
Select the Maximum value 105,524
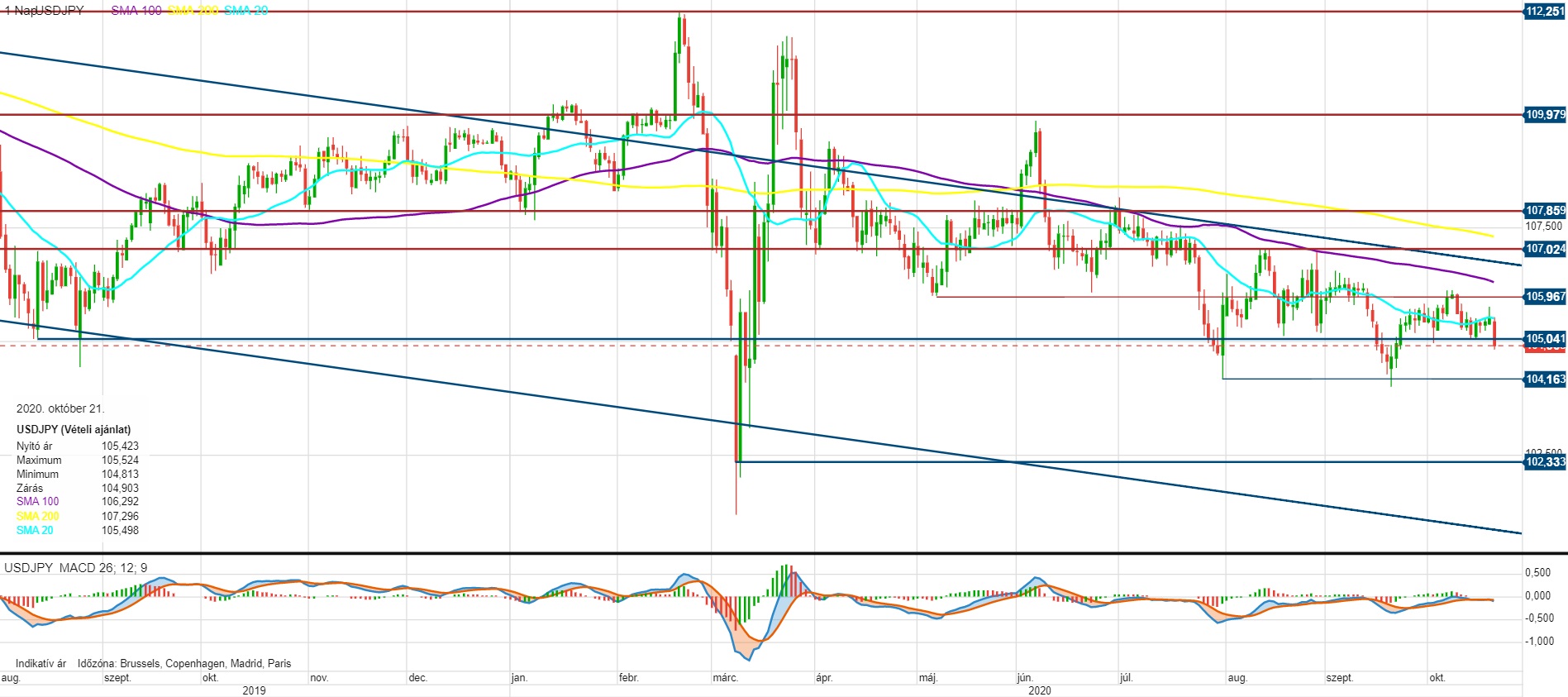(x=120, y=460)
